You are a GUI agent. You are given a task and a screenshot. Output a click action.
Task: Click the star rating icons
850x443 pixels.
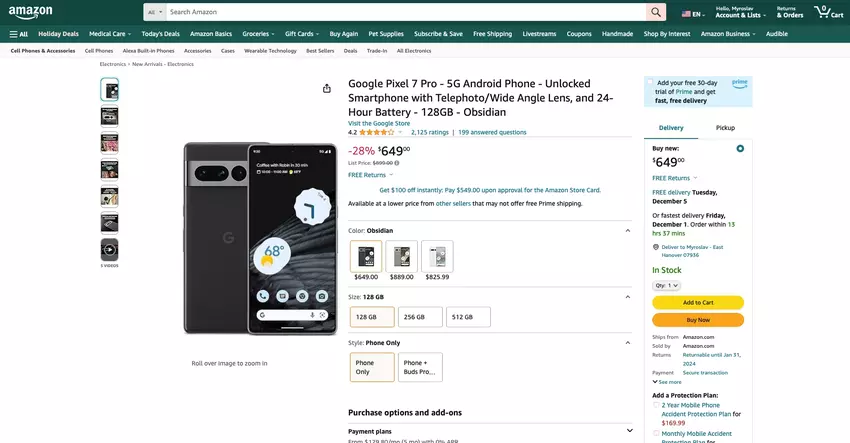tap(376, 132)
